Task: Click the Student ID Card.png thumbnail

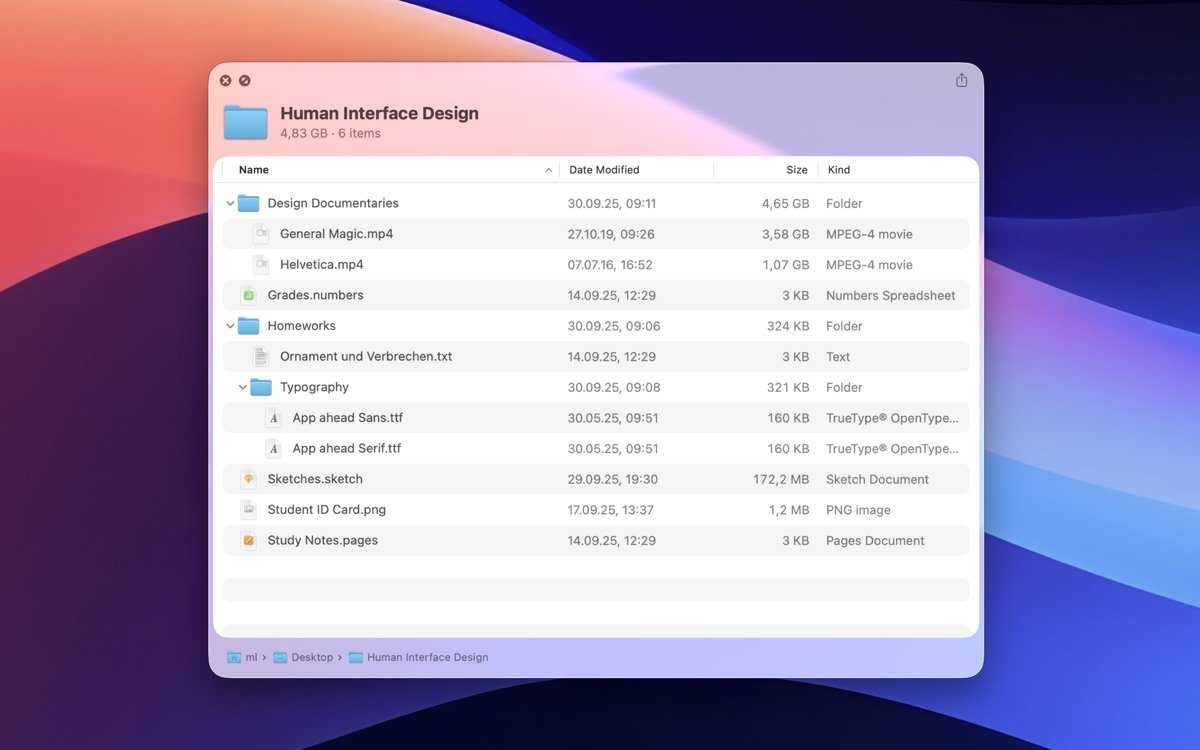Action: [x=247, y=510]
